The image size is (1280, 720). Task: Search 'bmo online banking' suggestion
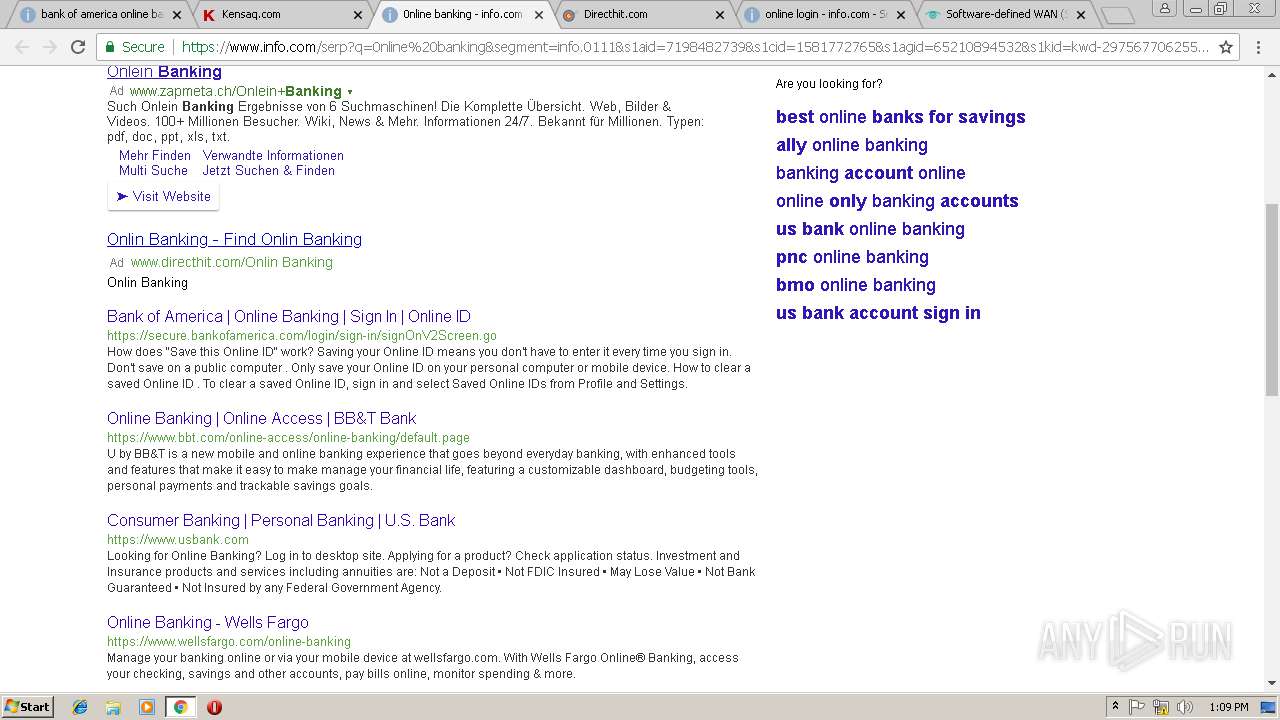coord(856,285)
